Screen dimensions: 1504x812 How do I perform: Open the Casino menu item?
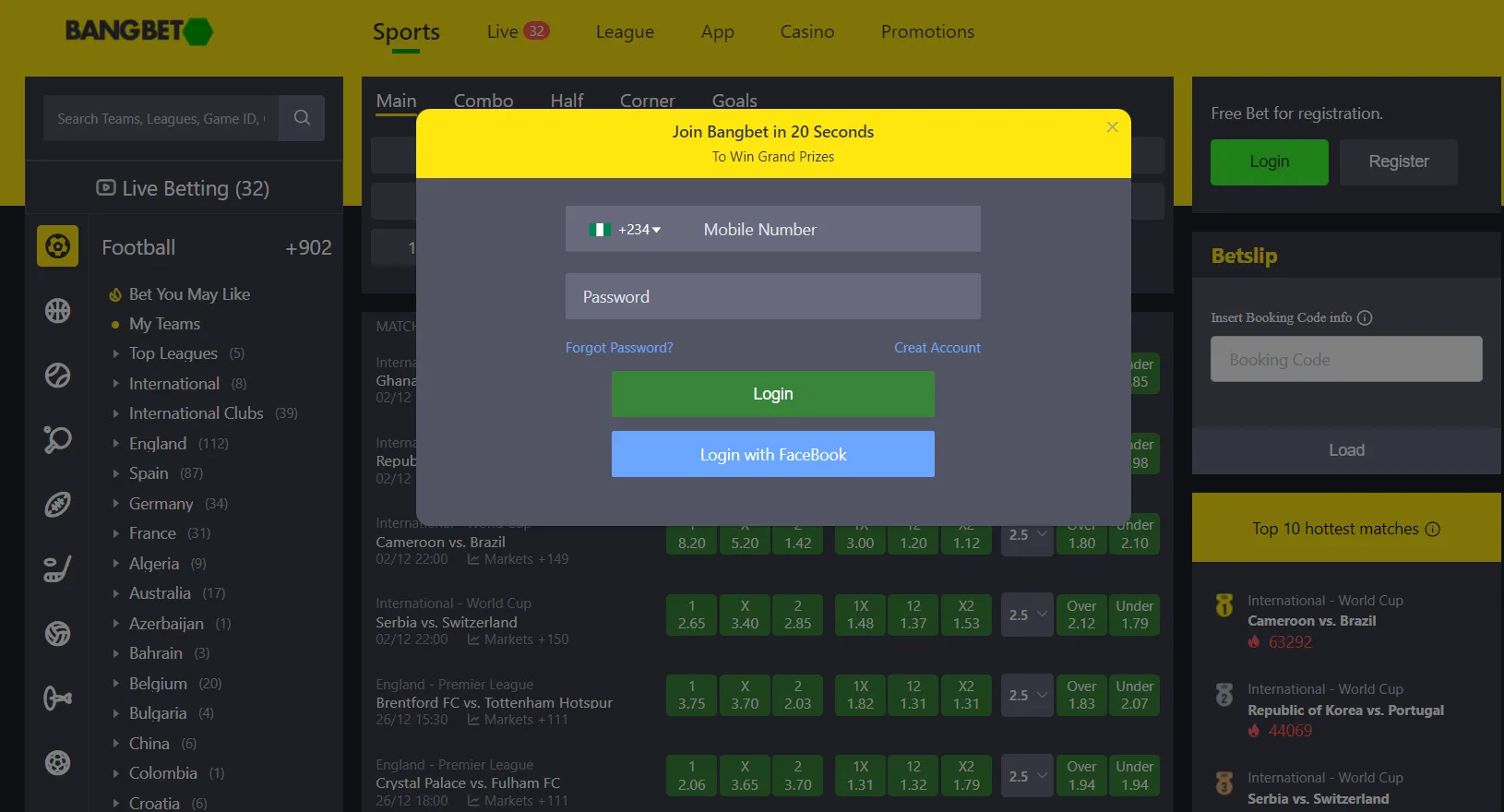[807, 31]
